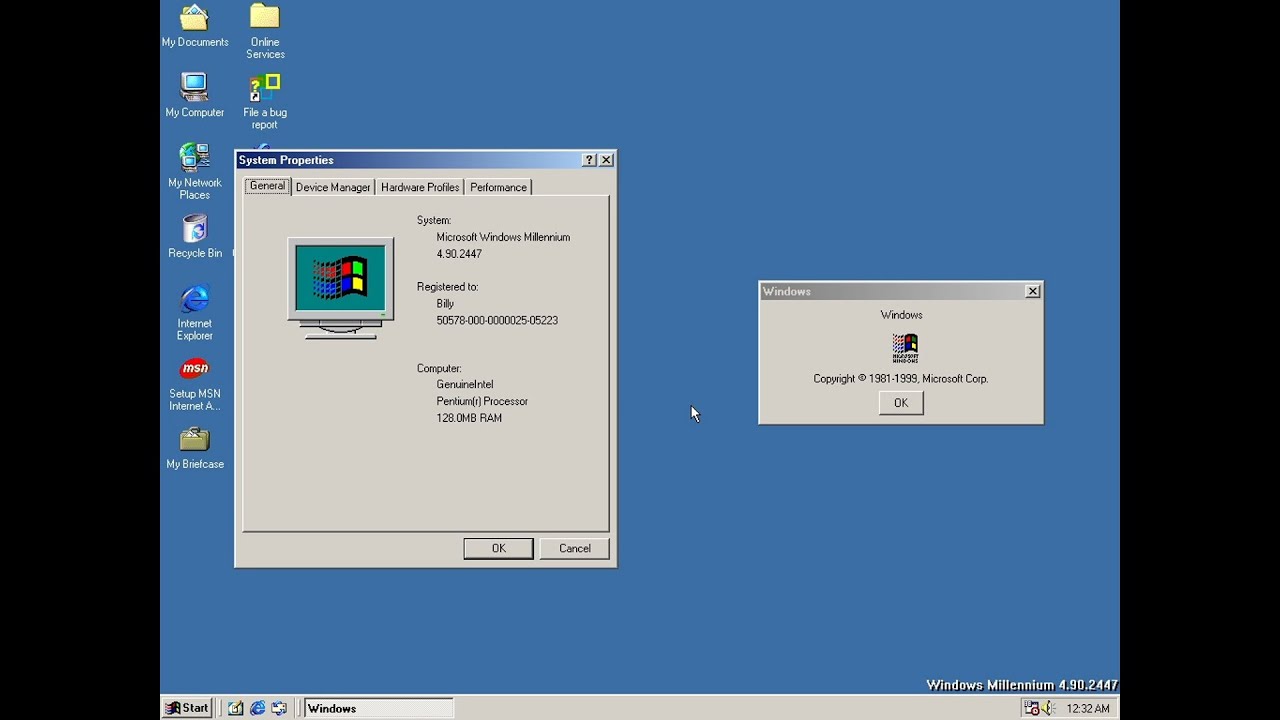Open the My Documents desktop icon
Image resolution: width=1280 pixels, height=720 pixels.
tap(194, 26)
